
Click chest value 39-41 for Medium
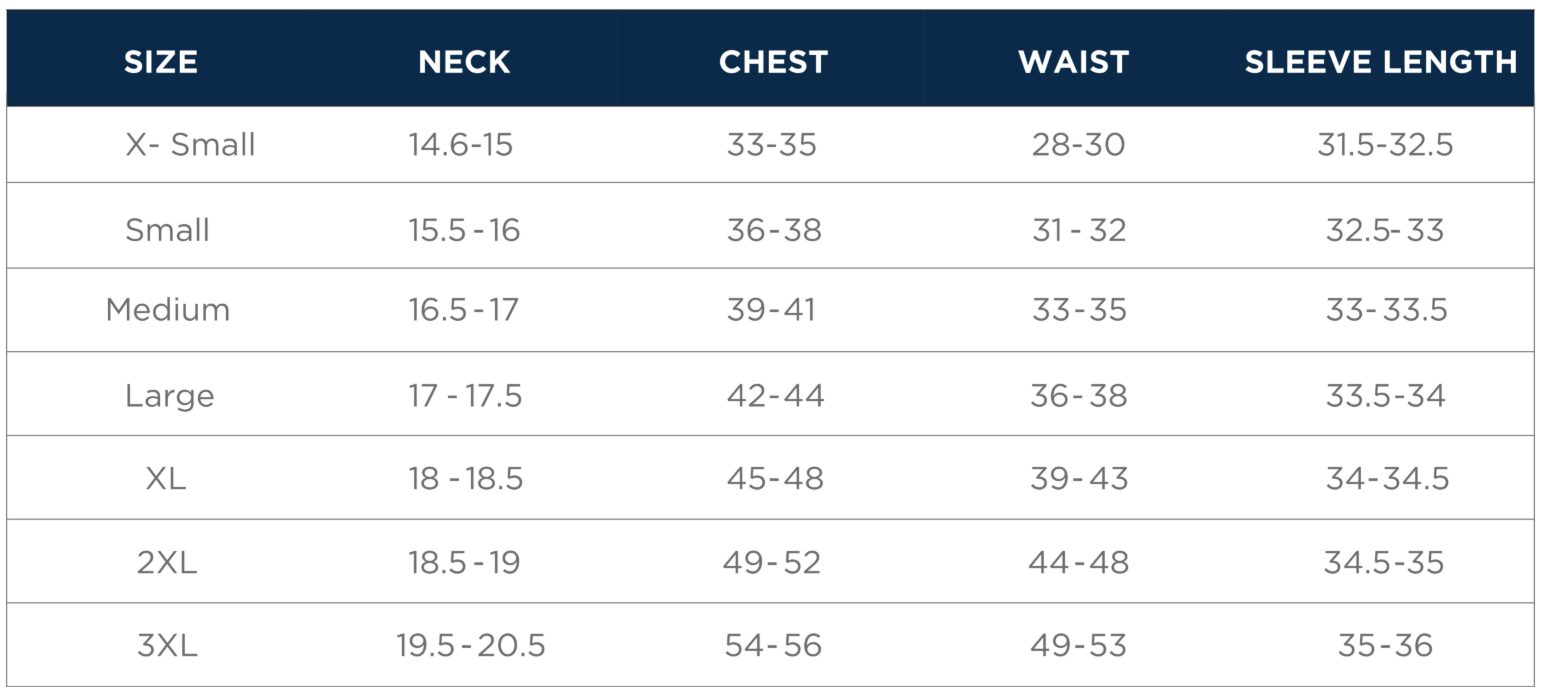(x=771, y=310)
